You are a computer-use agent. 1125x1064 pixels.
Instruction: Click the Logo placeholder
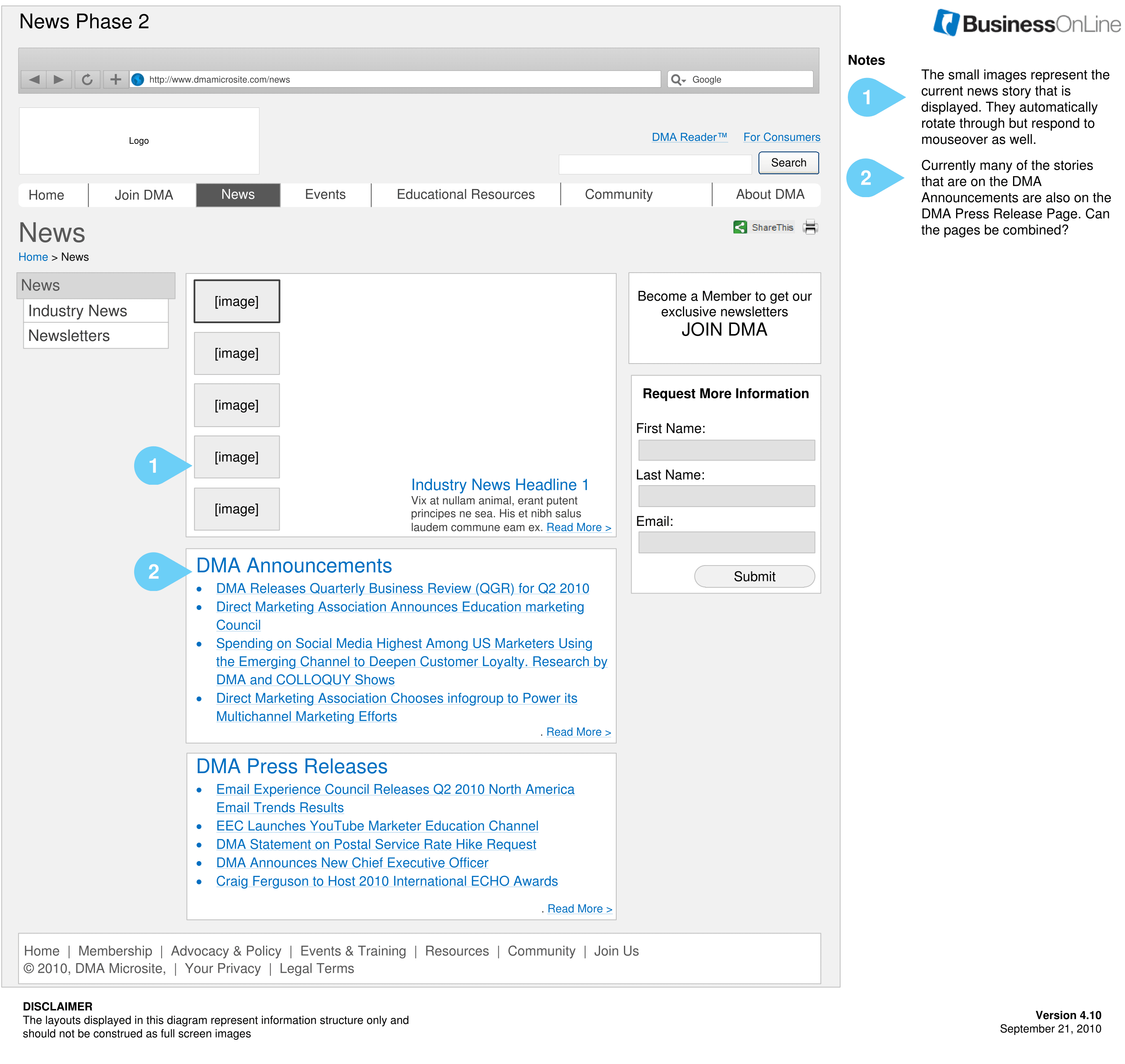click(x=139, y=141)
